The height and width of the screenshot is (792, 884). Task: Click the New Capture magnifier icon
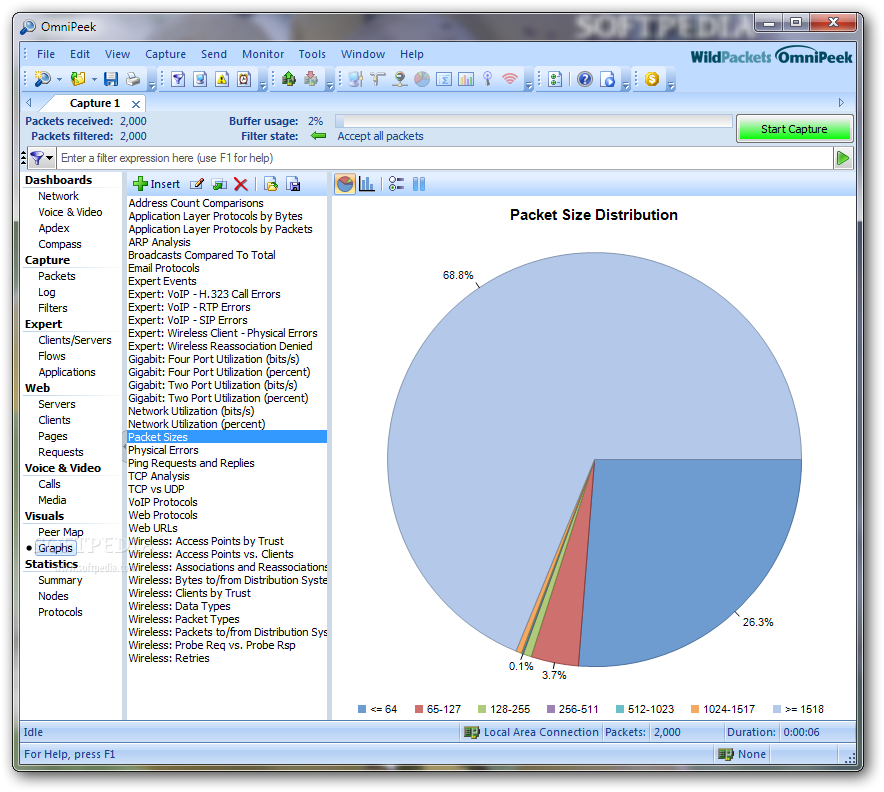point(42,79)
